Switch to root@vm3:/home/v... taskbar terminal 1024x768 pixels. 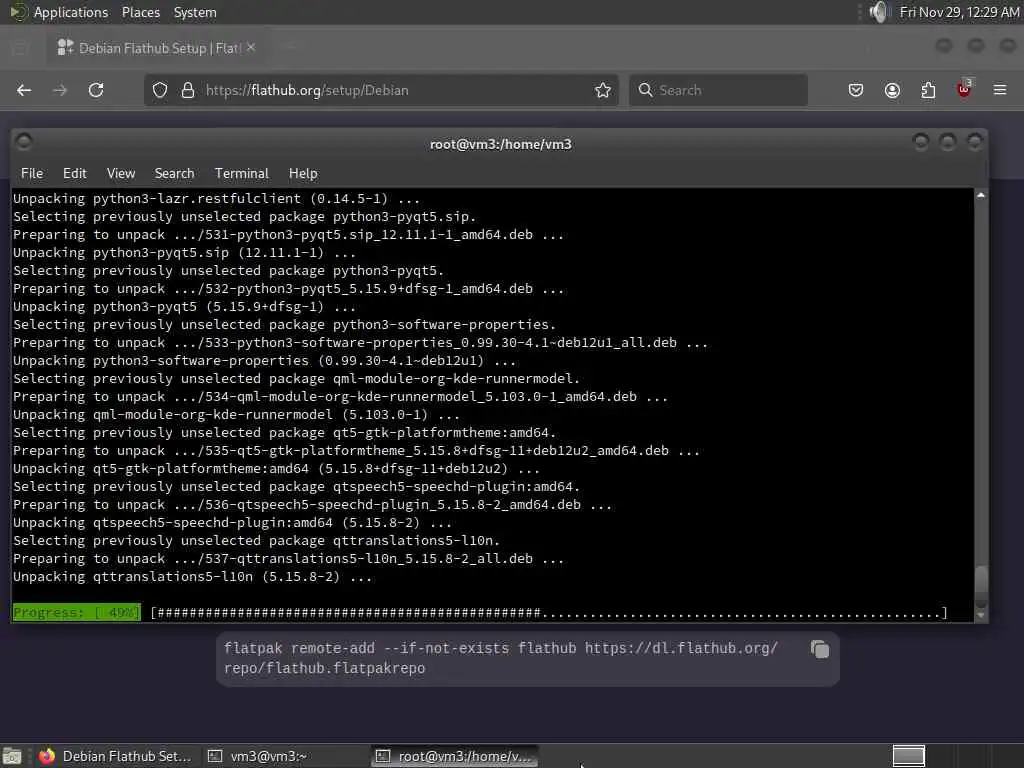[x=455, y=756]
